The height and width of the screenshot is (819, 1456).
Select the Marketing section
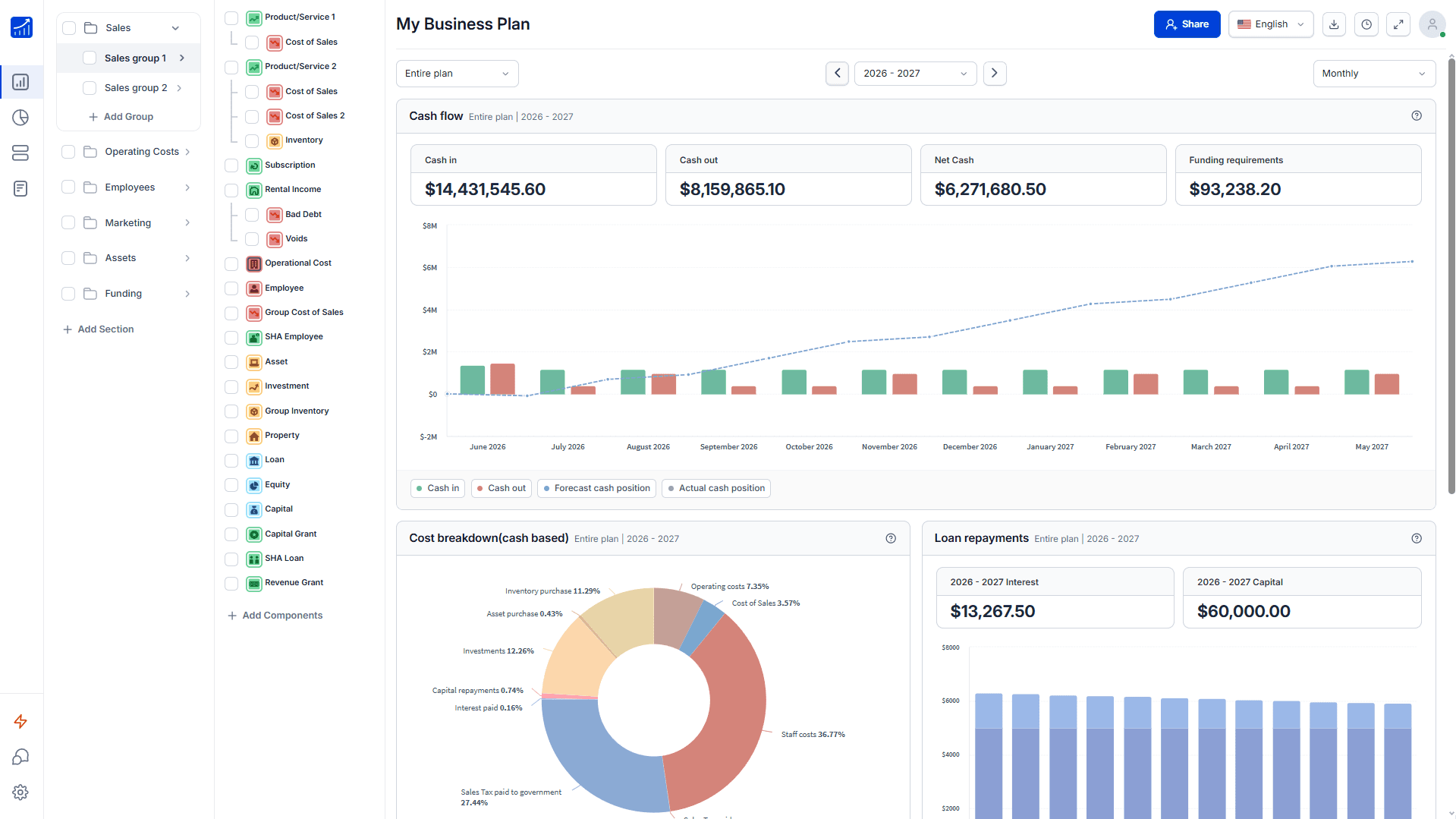point(129,223)
